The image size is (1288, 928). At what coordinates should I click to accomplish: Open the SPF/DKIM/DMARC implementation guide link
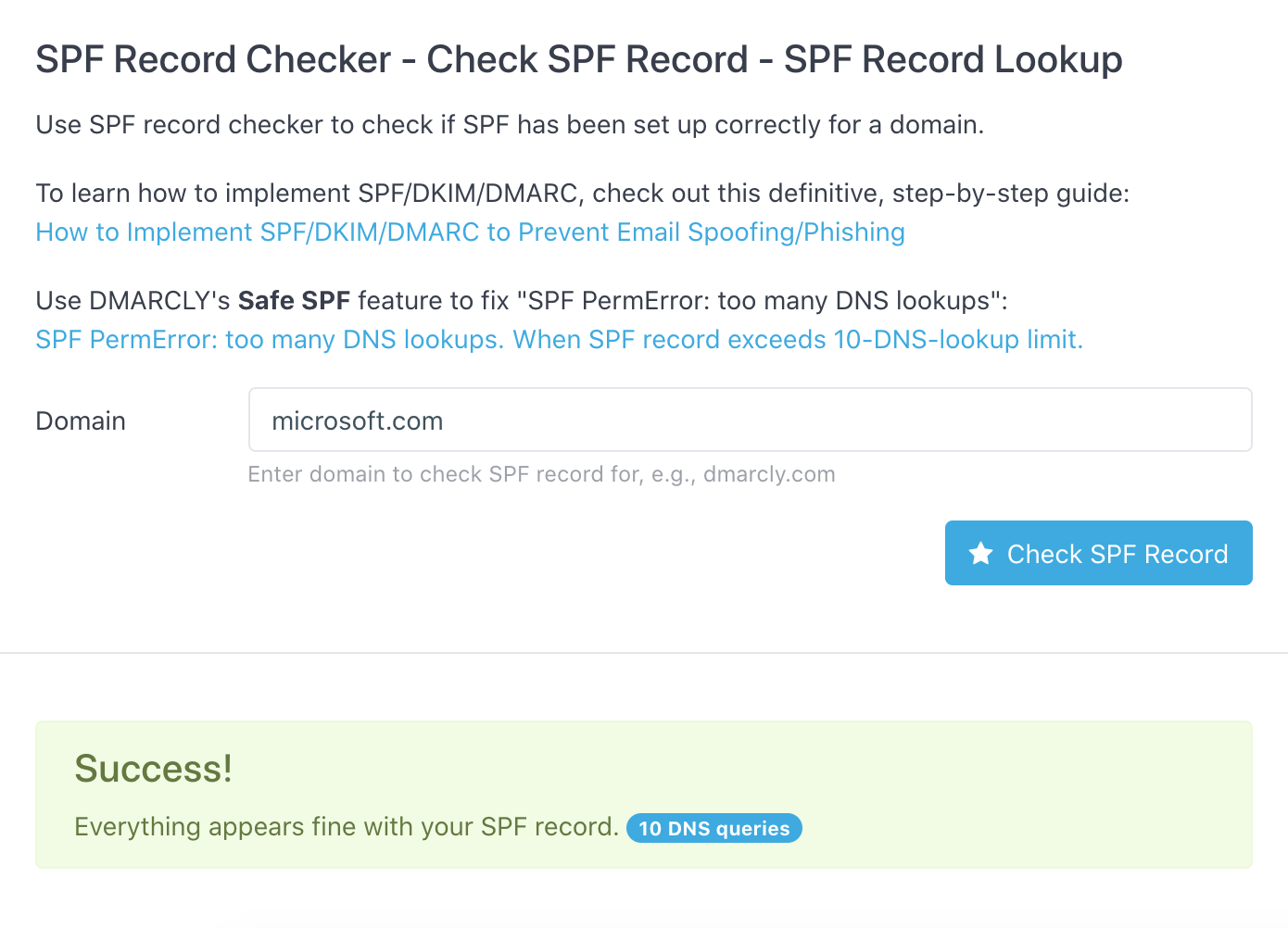tap(469, 232)
